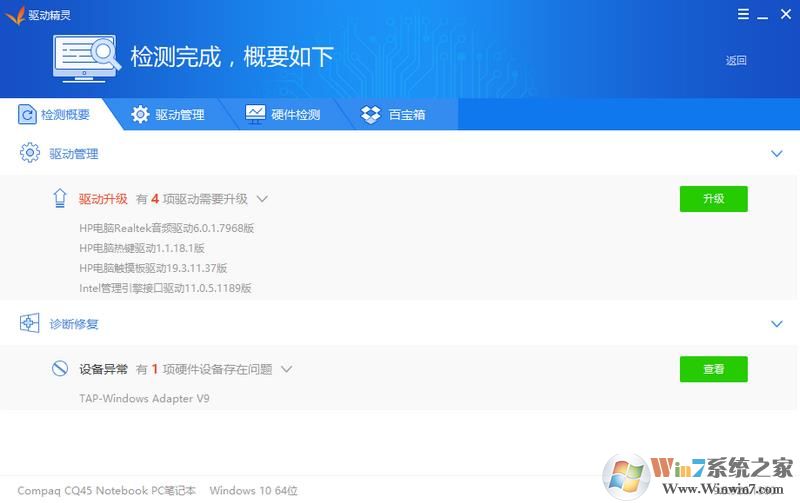Expand the 驱动升级 driver list arrow
The height and width of the screenshot is (503, 800).
[262, 199]
